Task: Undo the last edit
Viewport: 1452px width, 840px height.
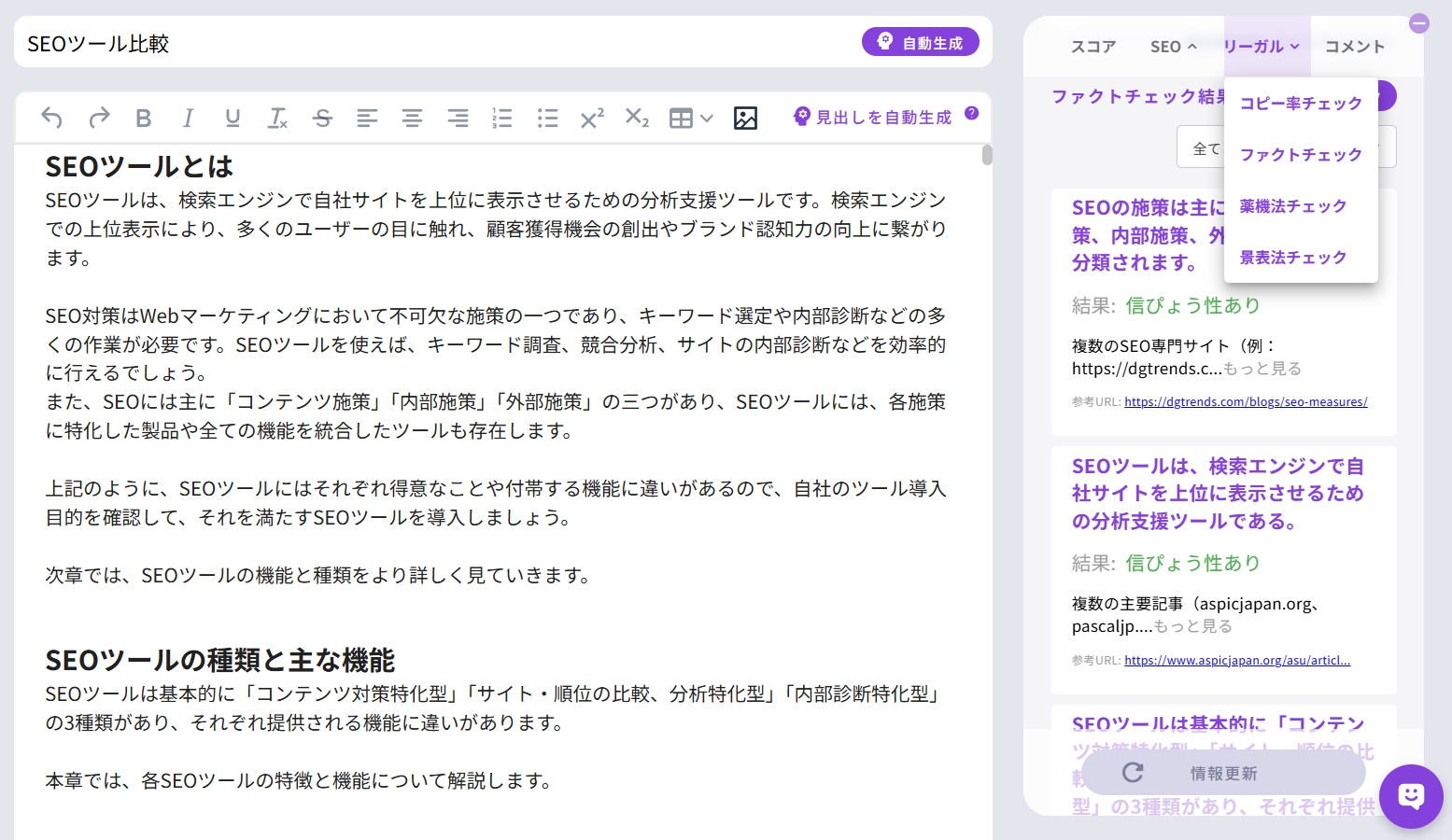Action: [51, 118]
